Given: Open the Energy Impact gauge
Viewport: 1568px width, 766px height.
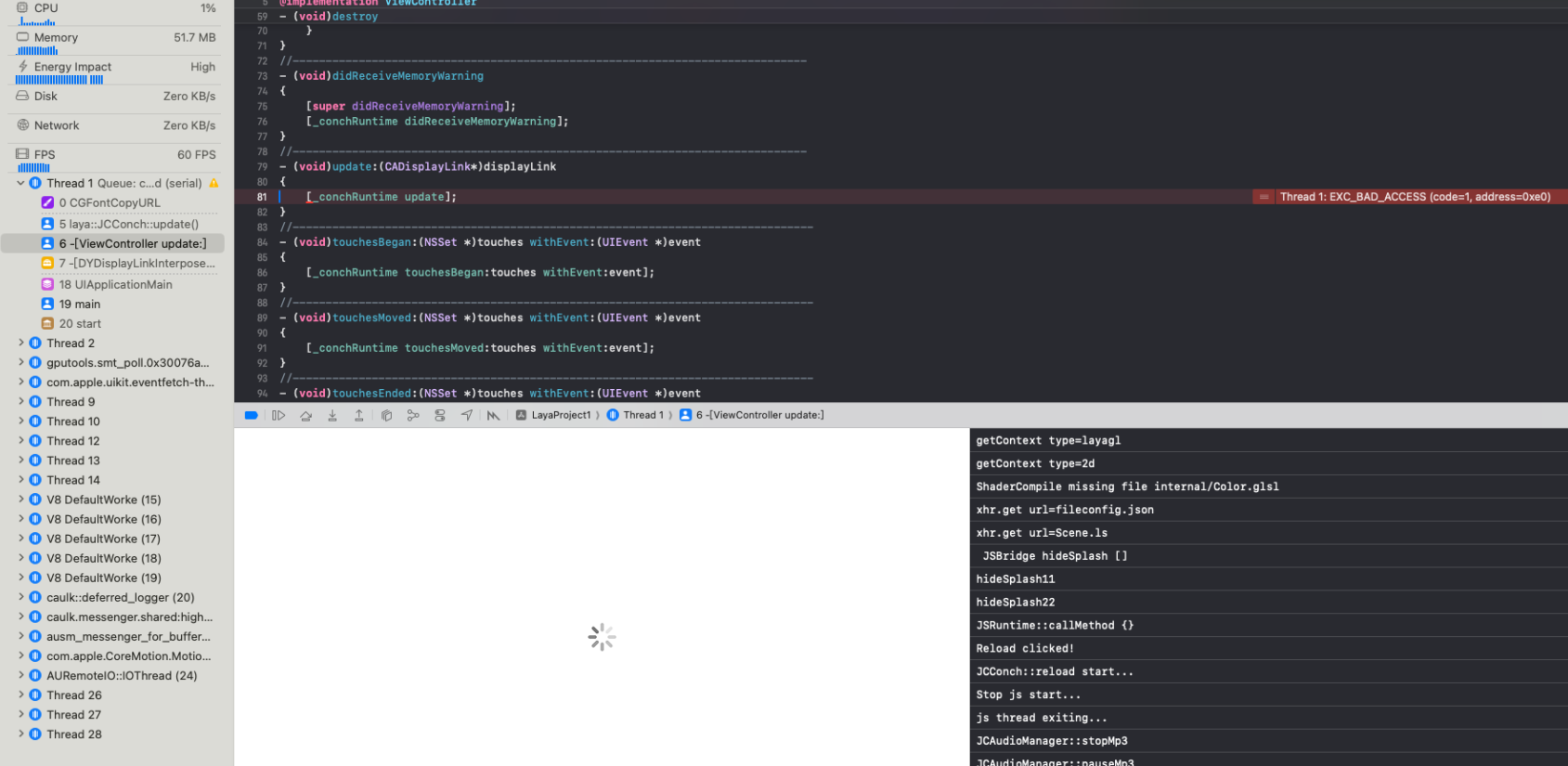Looking at the screenshot, I should point(115,67).
